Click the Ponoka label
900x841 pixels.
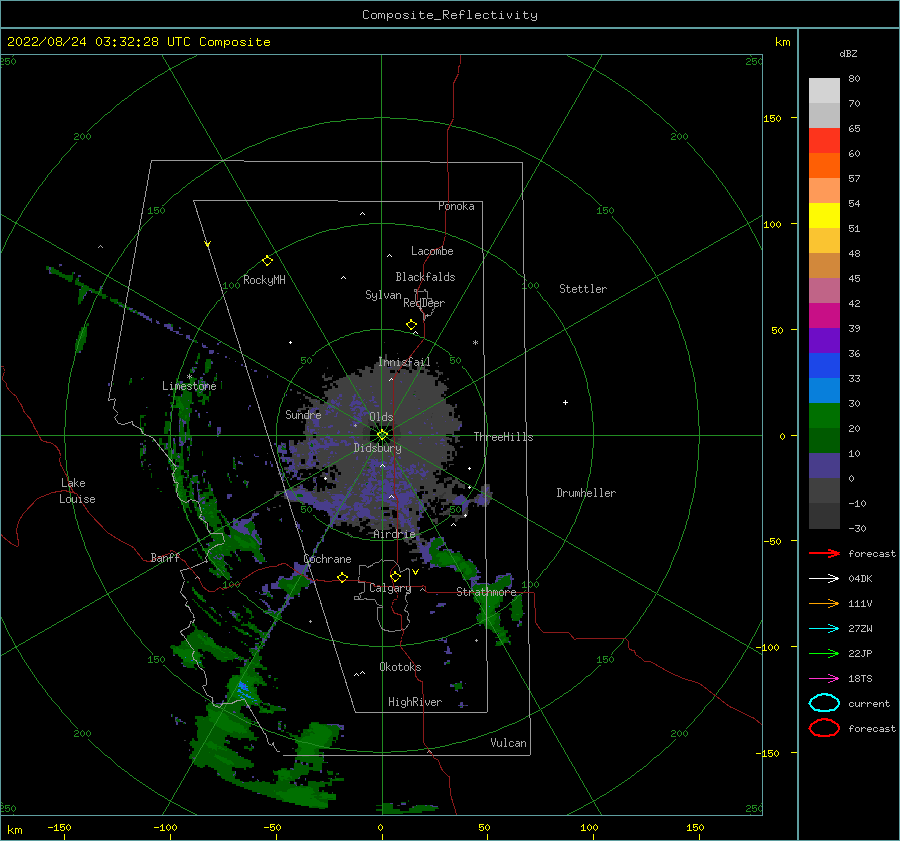coord(456,206)
